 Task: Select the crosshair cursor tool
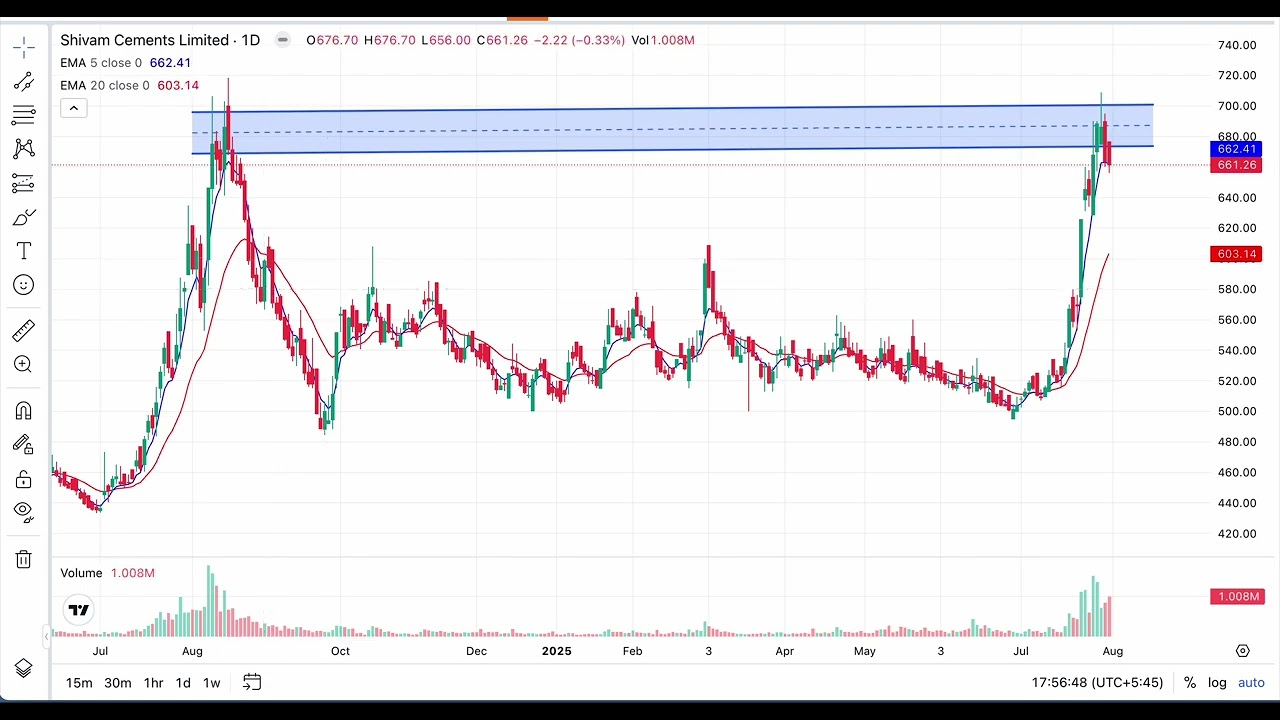[x=24, y=47]
